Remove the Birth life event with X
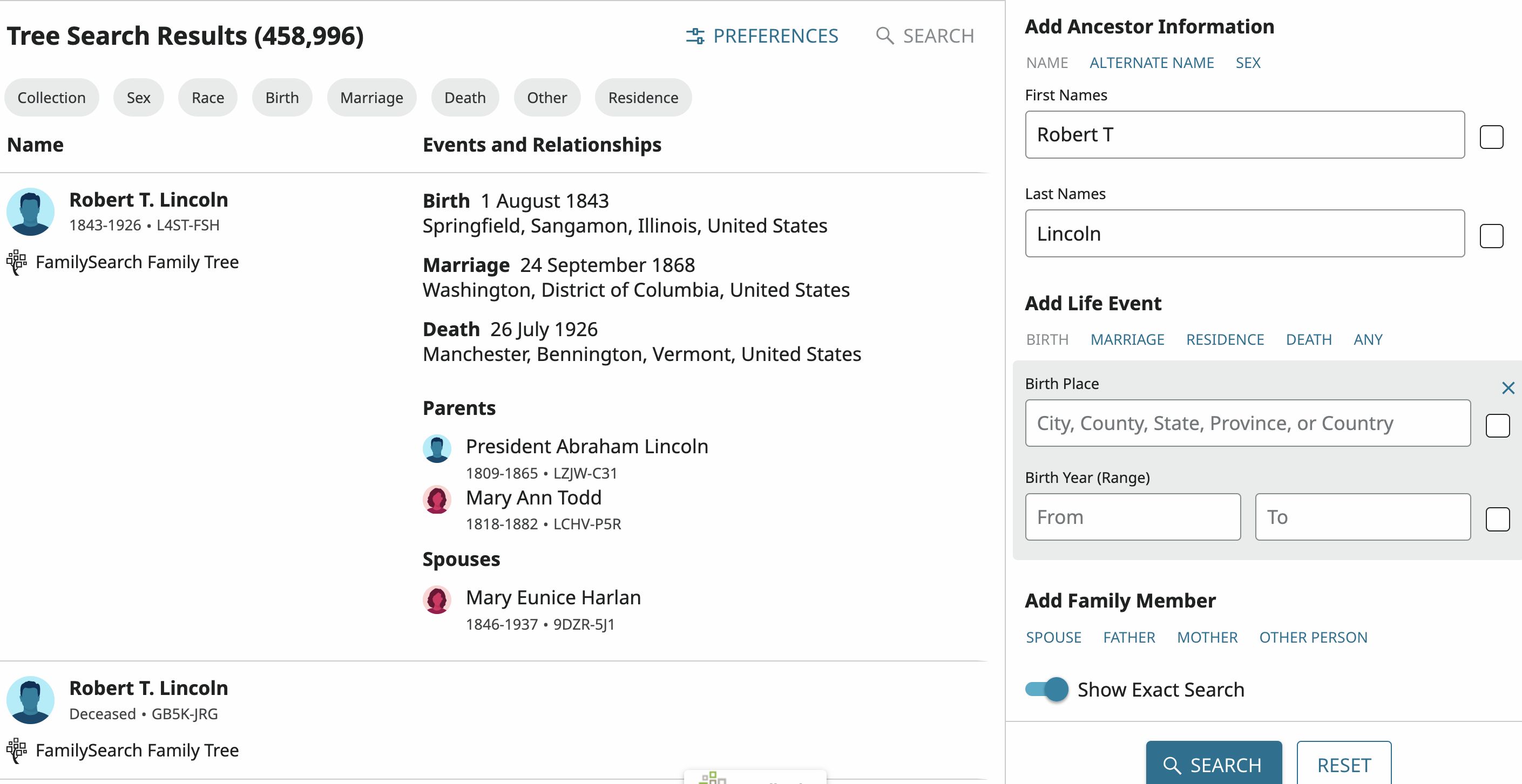 click(1508, 388)
